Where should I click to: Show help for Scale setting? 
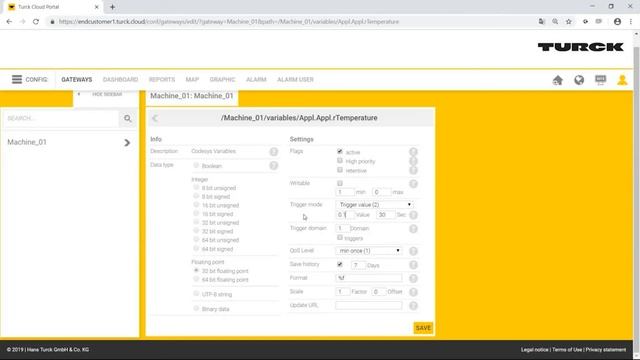coord(413,292)
